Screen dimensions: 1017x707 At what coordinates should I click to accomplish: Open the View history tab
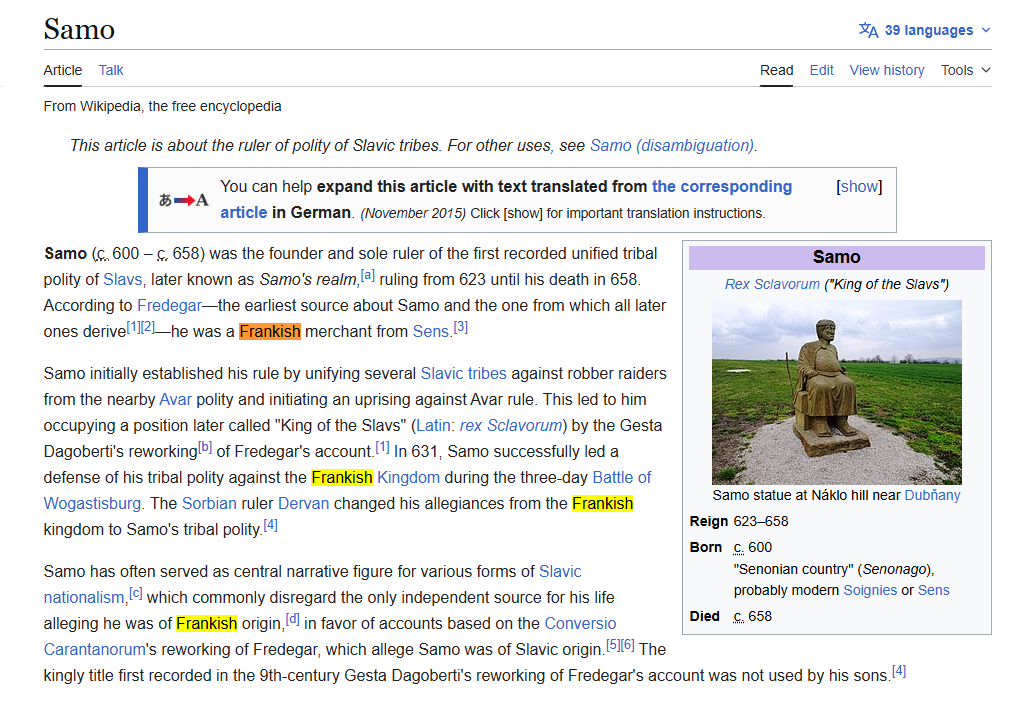coord(887,70)
